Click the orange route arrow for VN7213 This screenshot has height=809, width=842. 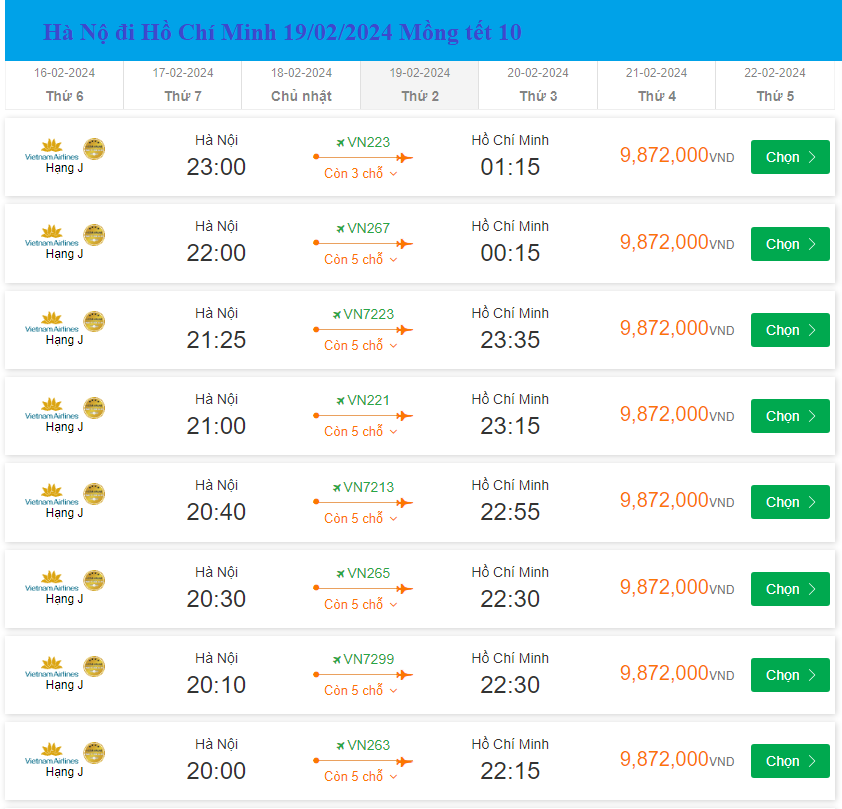click(362, 502)
